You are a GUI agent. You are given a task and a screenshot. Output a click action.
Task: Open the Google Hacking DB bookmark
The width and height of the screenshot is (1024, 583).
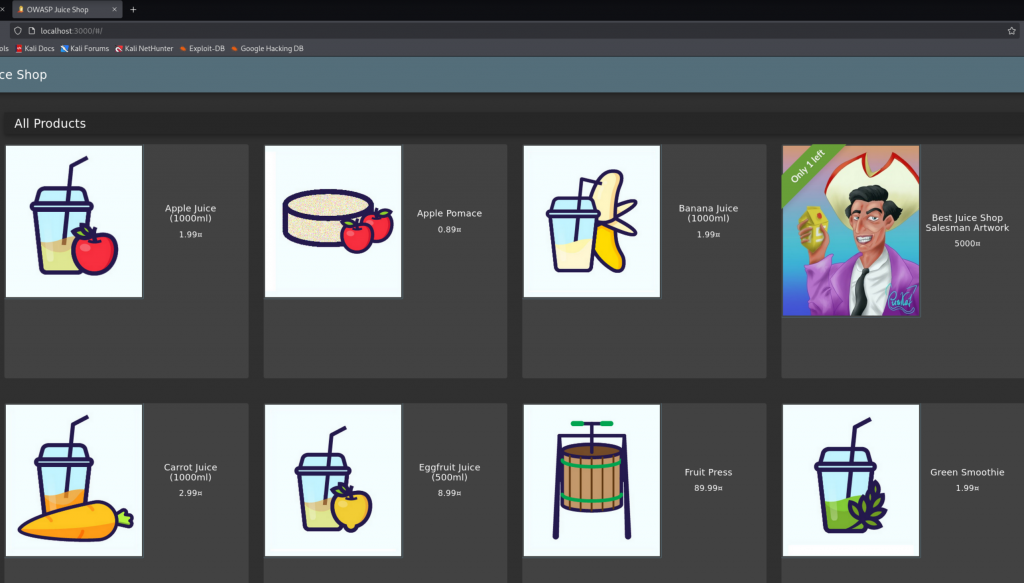[267, 48]
